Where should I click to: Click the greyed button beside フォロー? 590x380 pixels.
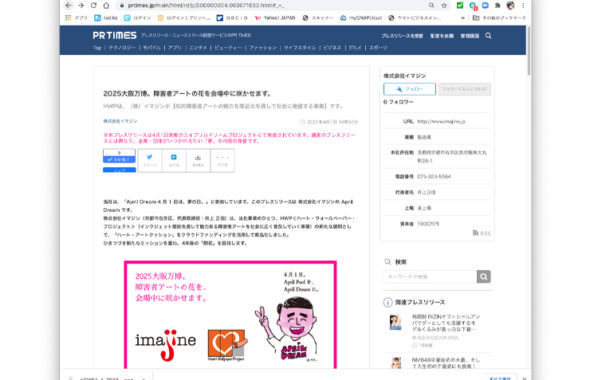(465, 89)
